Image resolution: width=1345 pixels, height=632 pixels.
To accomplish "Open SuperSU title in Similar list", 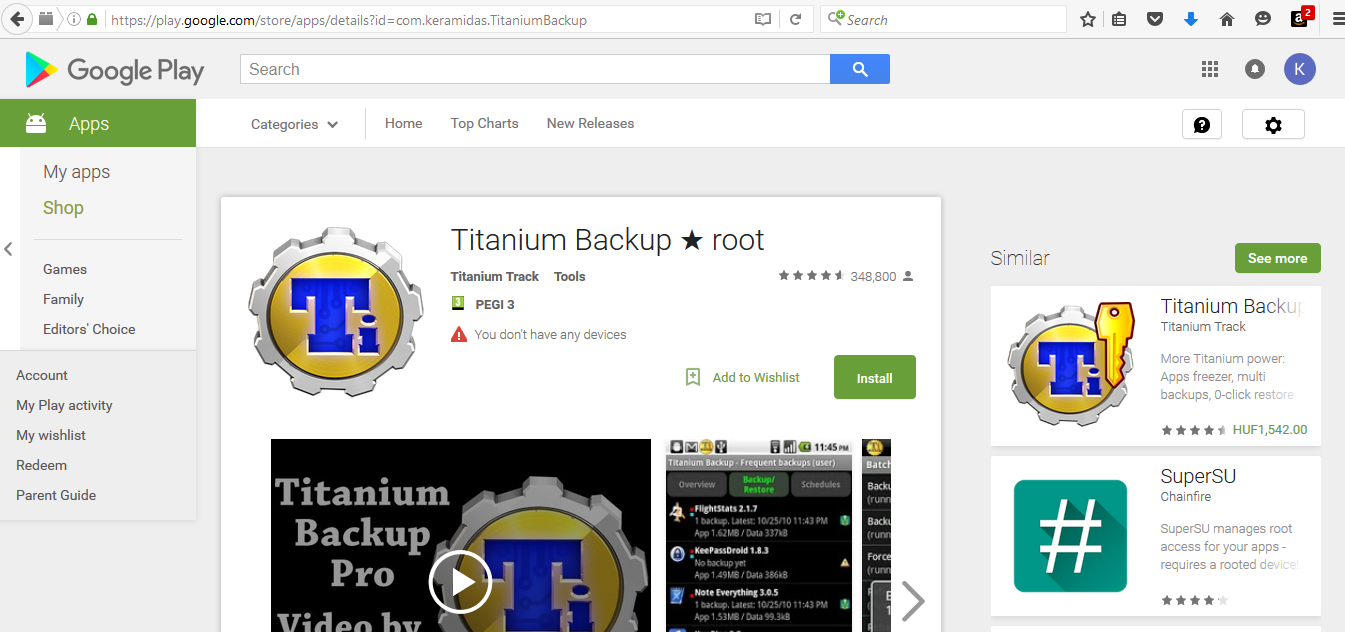I will coord(1199,476).
